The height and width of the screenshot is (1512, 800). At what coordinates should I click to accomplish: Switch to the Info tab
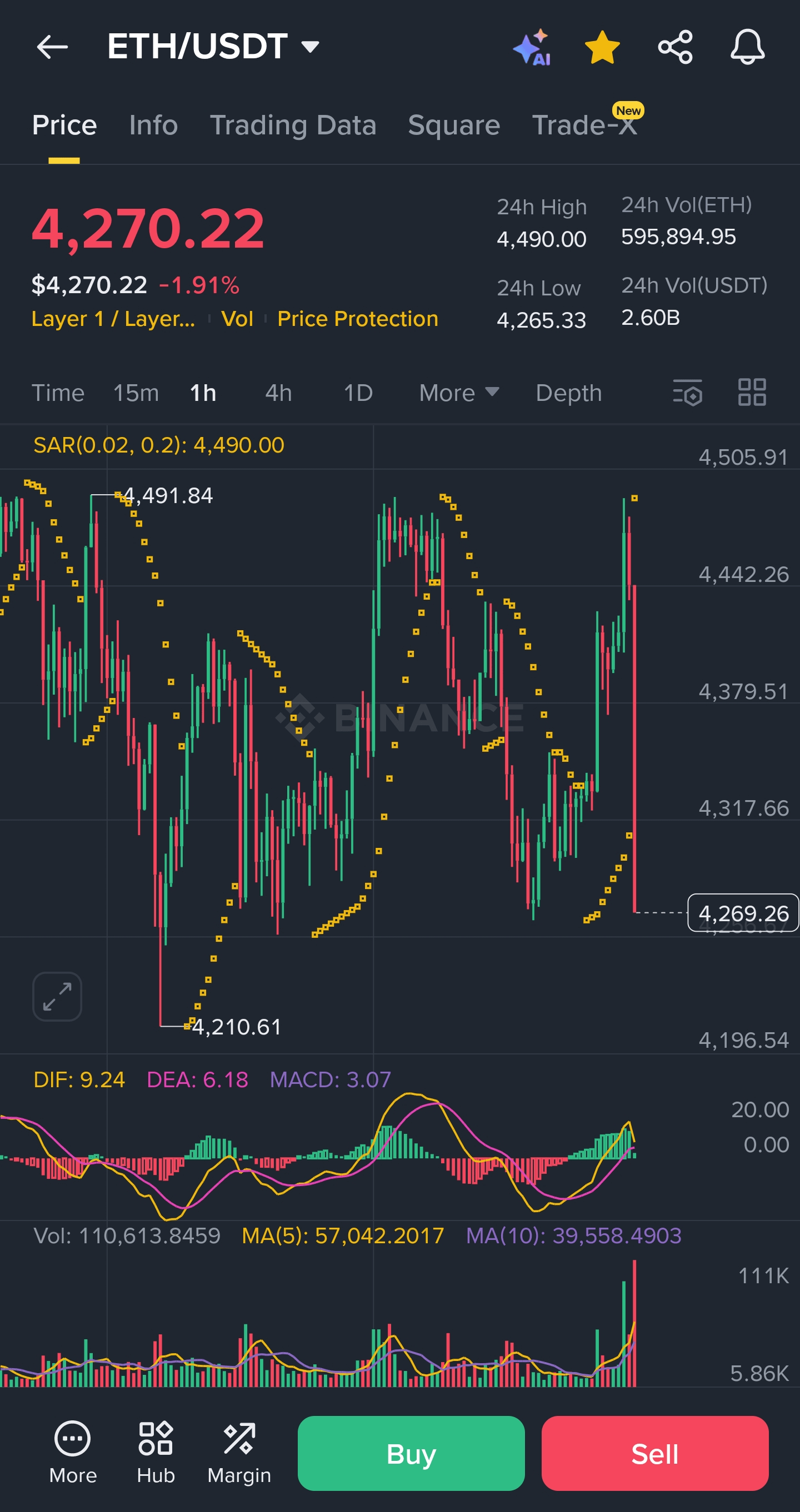click(x=153, y=125)
